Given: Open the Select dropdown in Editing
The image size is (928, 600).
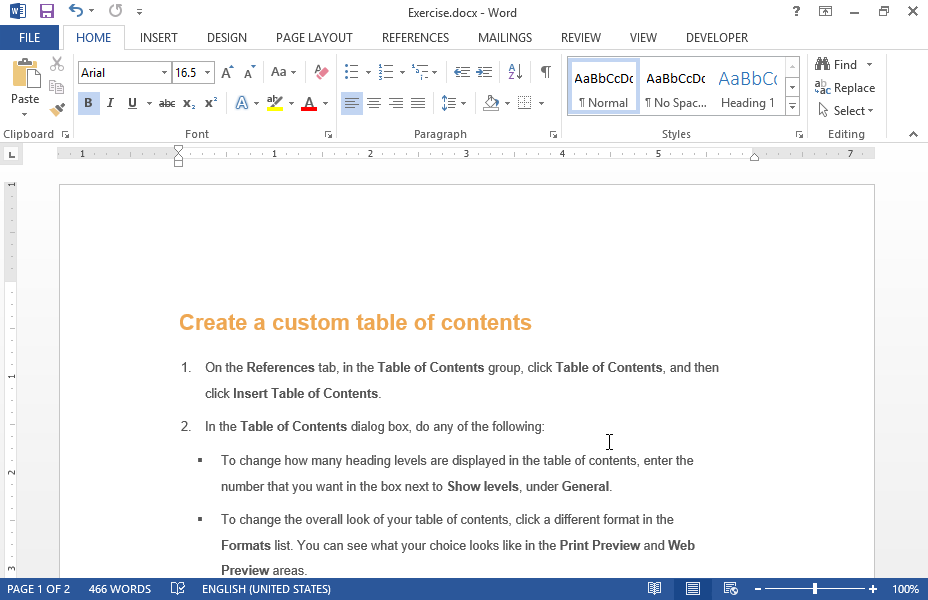Looking at the screenshot, I should coord(846,111).
